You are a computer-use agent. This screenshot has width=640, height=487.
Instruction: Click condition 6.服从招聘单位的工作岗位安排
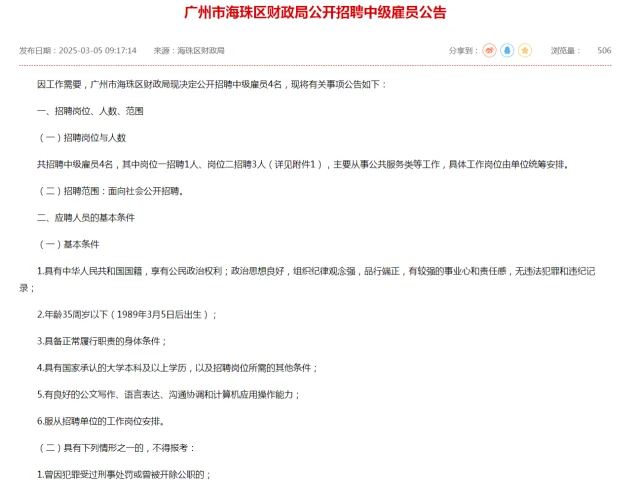pos(101,421)
